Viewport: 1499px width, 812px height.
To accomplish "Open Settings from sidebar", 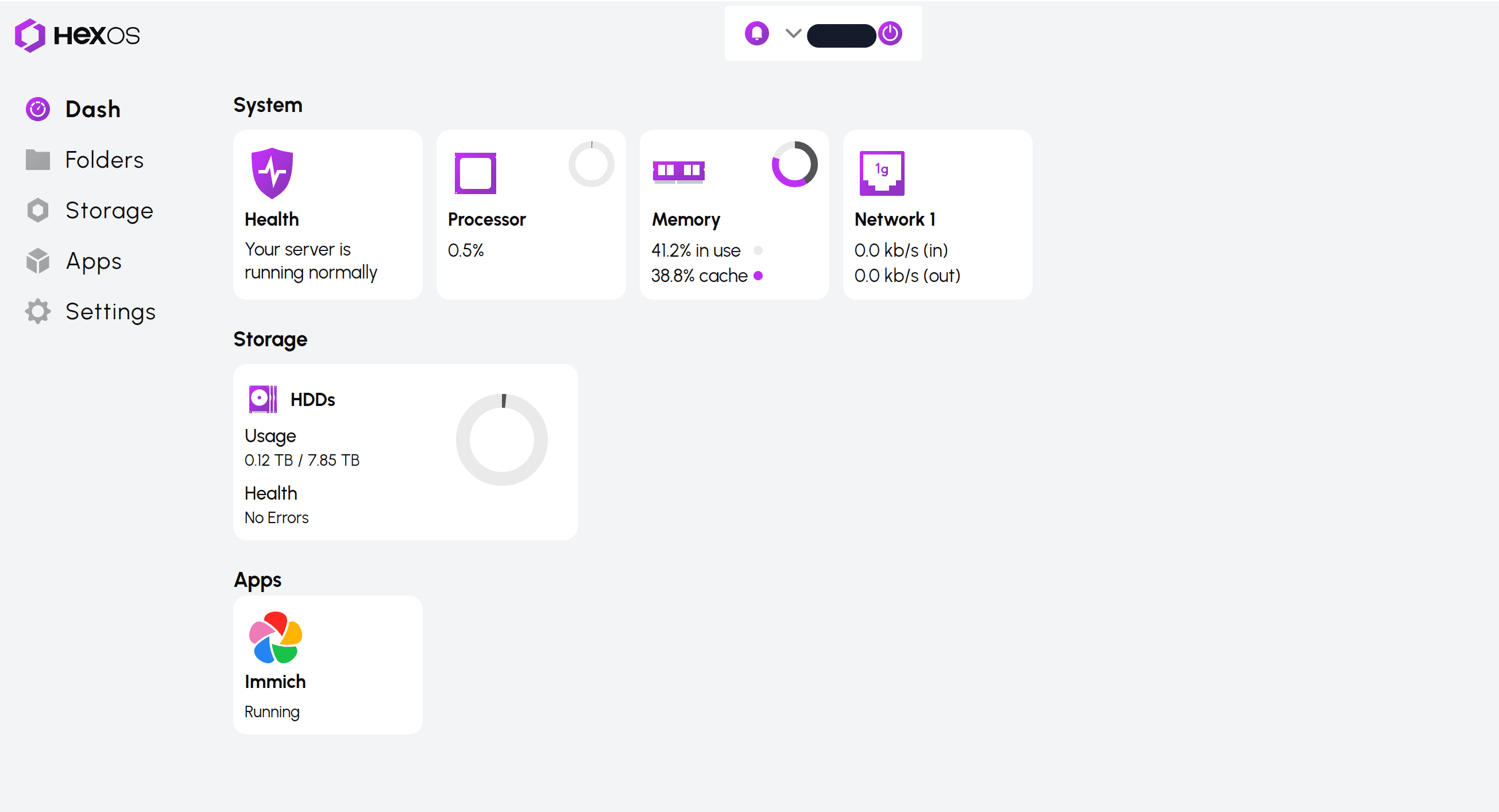I will [111, 312].
